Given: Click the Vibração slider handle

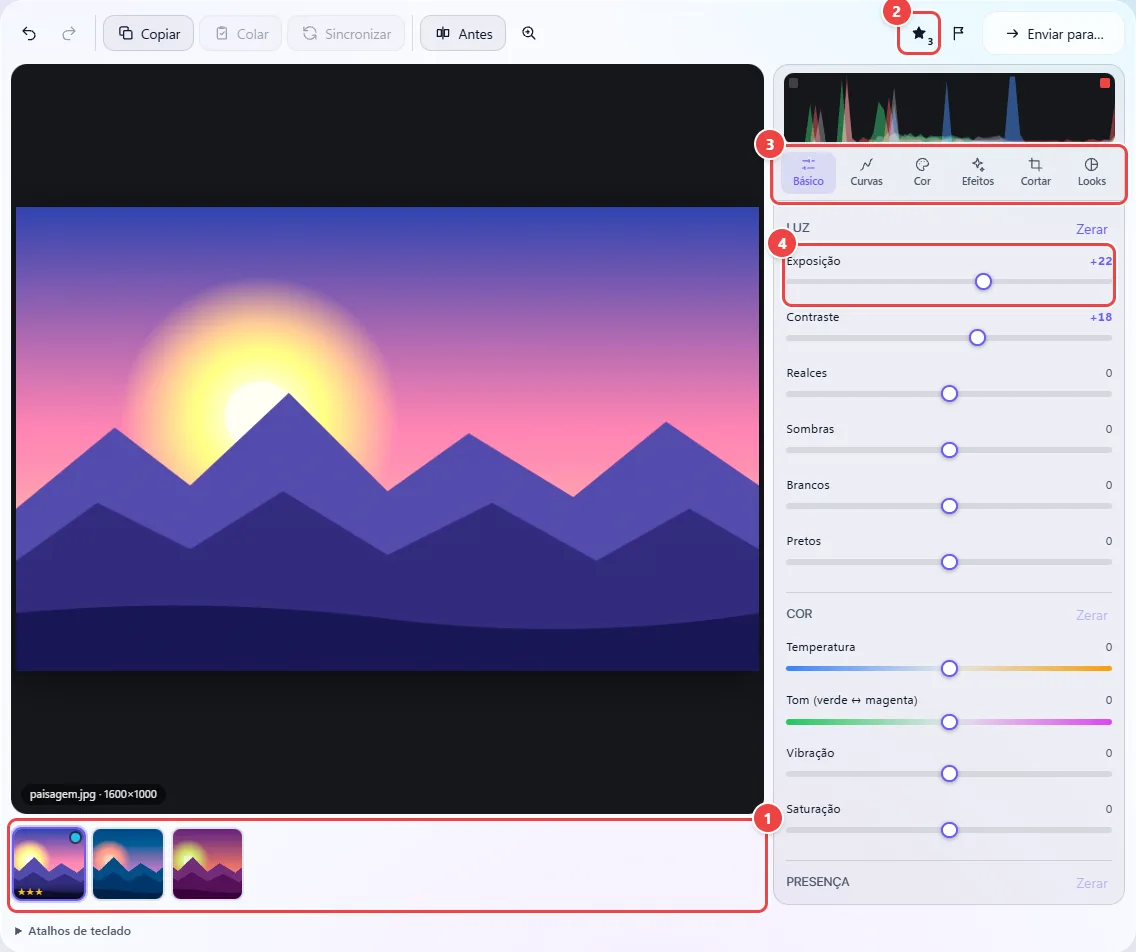Looking at the screenshot, I should (x=949, y=774).
